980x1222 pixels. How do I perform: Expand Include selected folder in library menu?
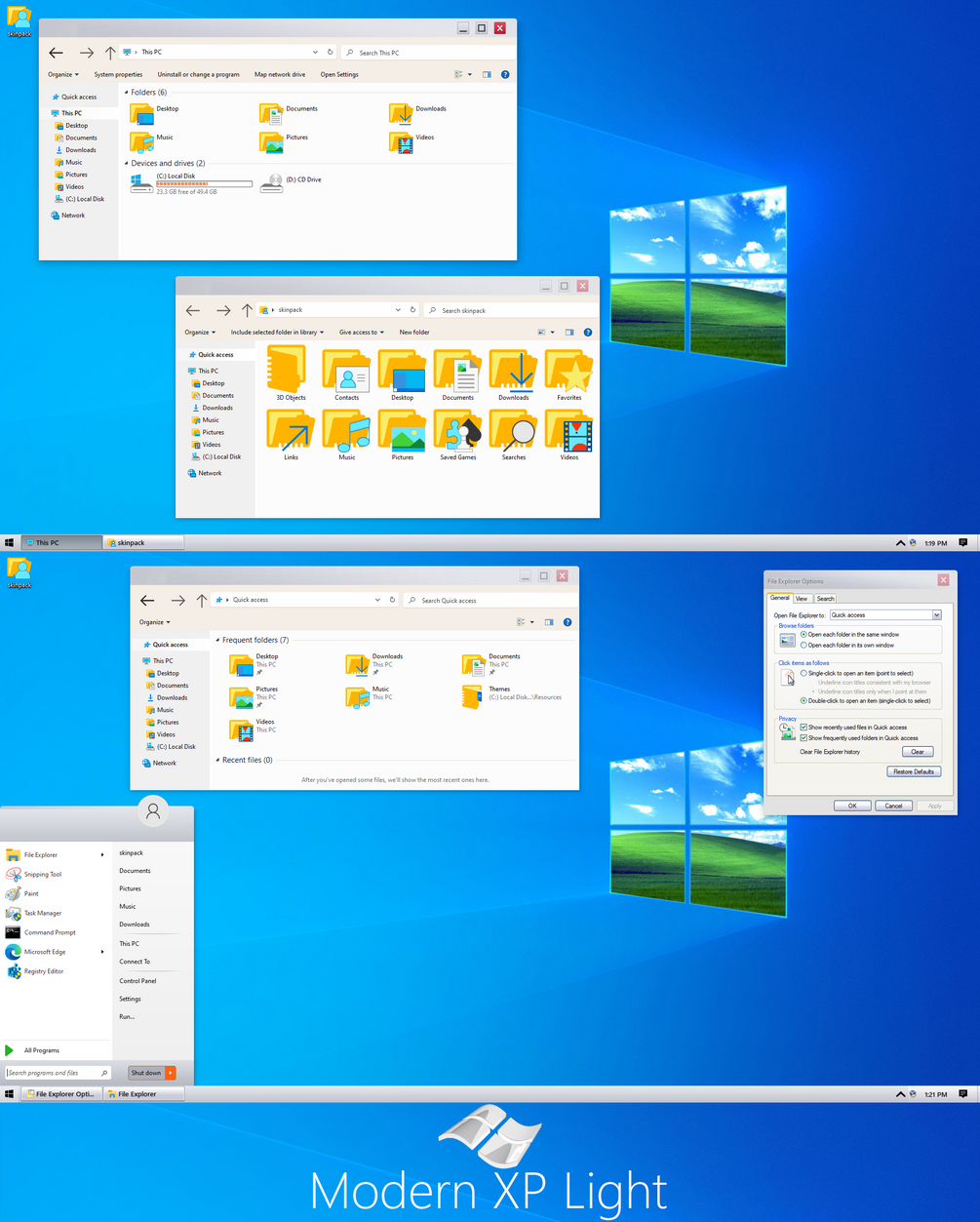tap(277, 333)
